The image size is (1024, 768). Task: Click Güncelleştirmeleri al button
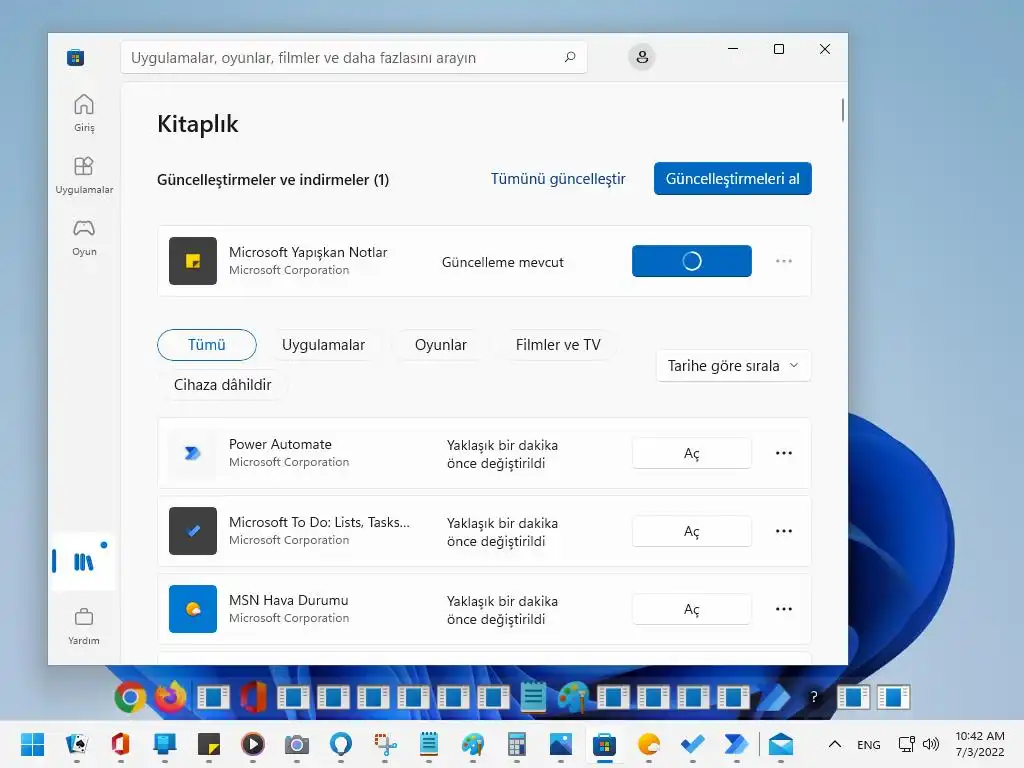733,179
